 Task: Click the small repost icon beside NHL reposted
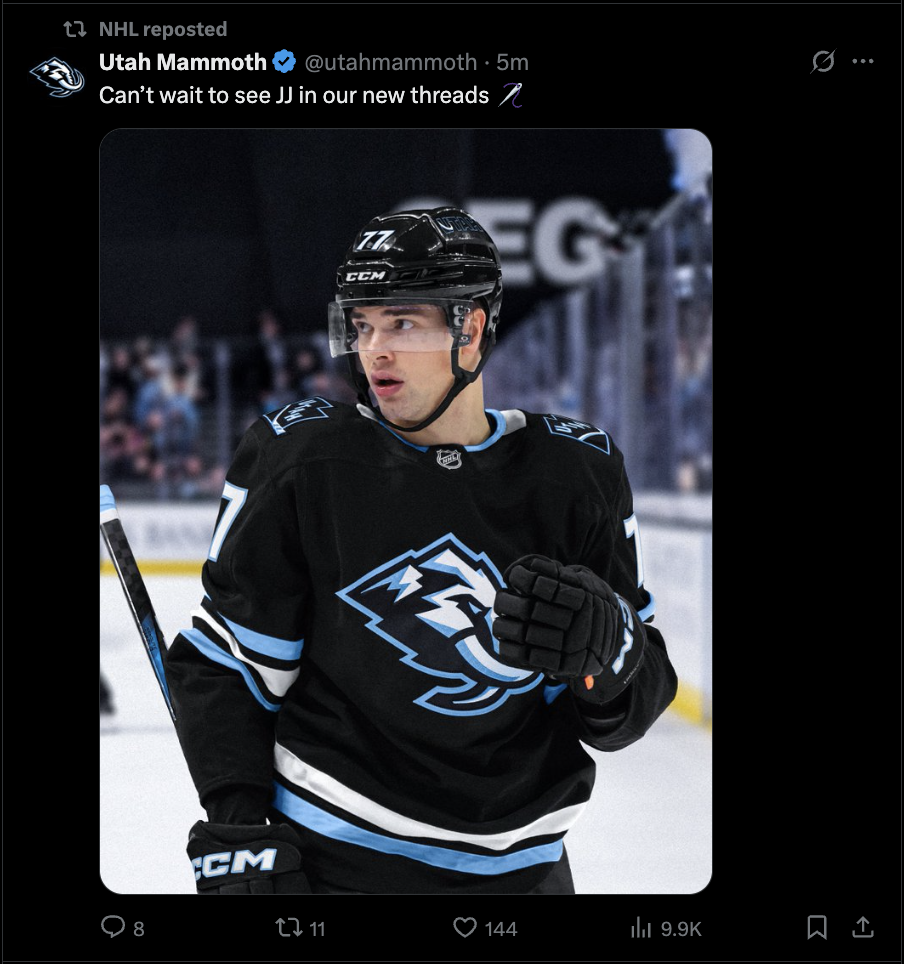[75, 29]
